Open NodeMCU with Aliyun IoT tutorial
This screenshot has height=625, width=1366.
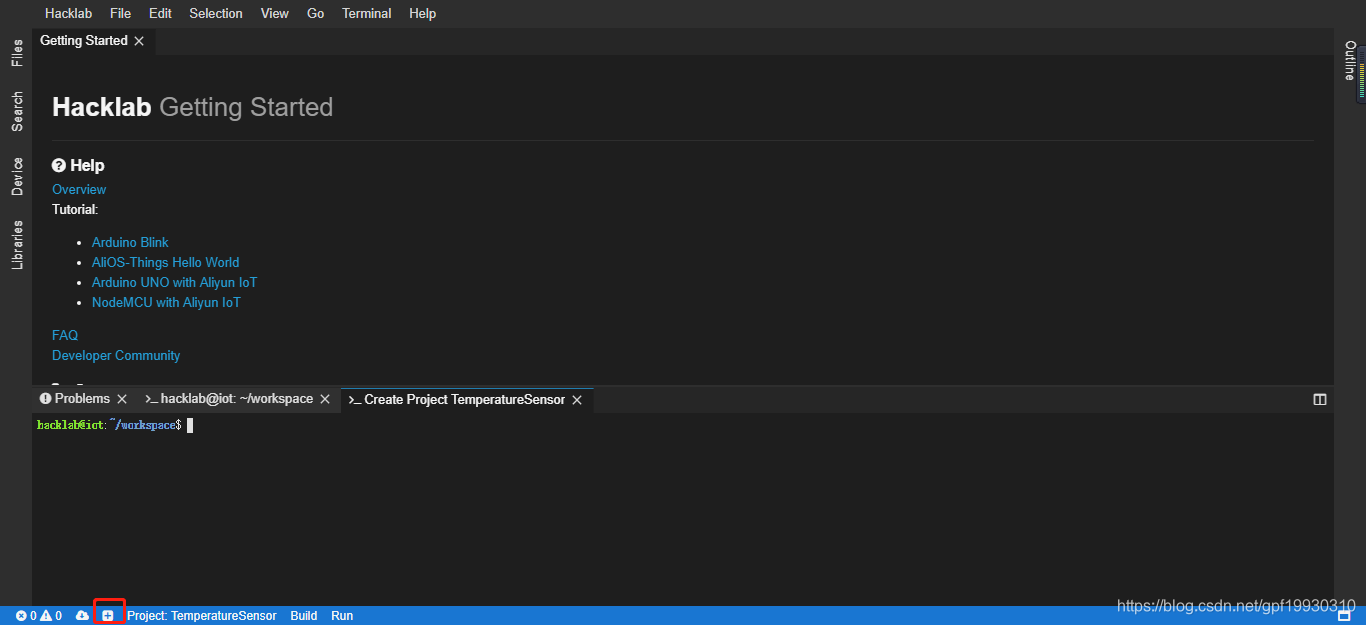pos(166,302)
